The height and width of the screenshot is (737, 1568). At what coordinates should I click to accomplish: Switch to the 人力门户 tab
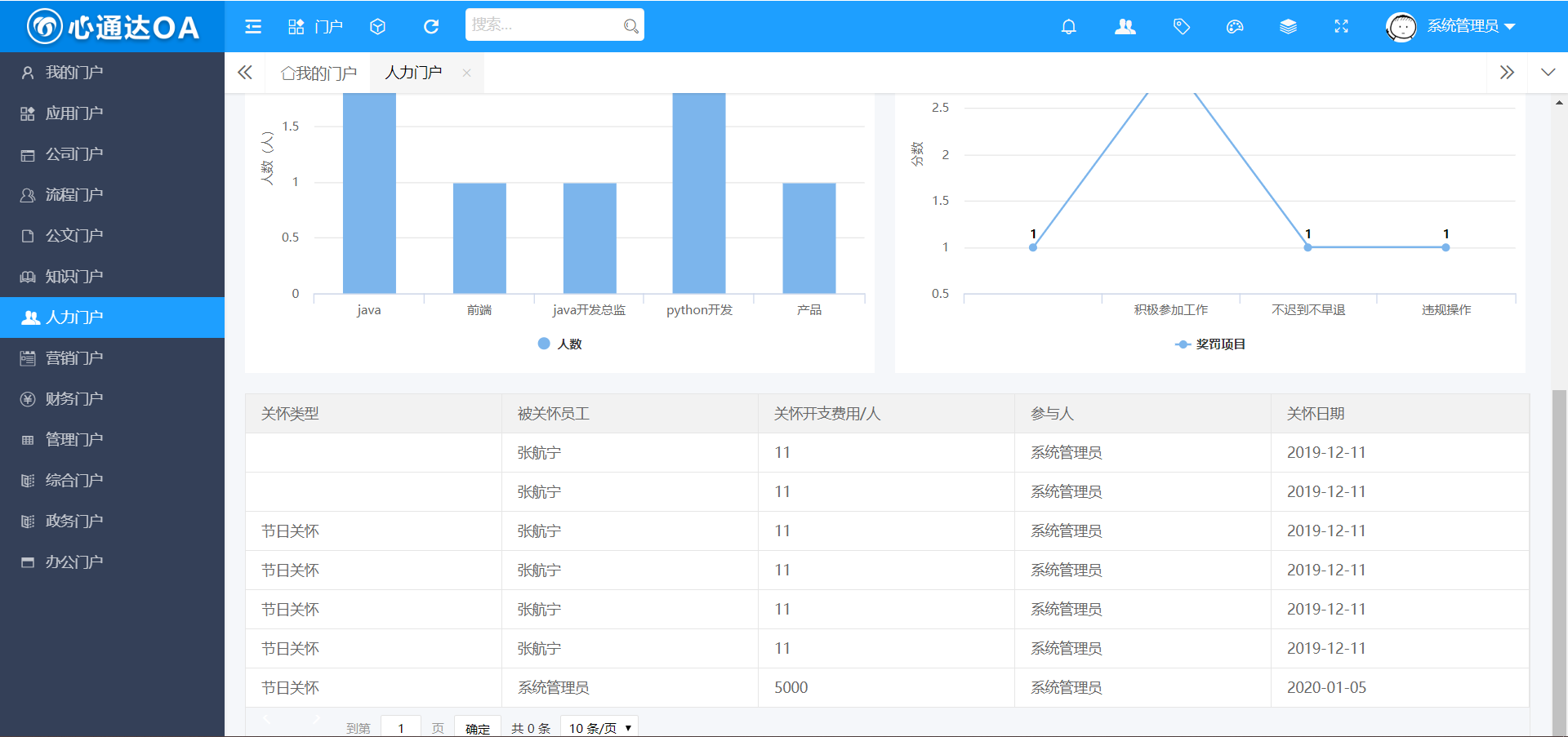click(413, 73)
